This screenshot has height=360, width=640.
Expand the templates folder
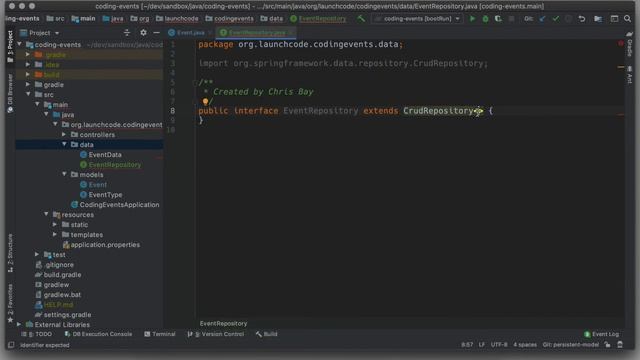coord(55,234)
